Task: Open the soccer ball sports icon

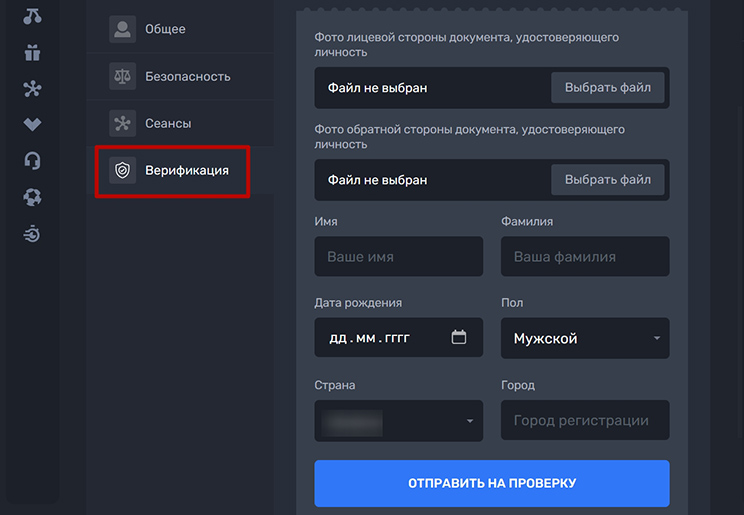Action: pos(32,197)
